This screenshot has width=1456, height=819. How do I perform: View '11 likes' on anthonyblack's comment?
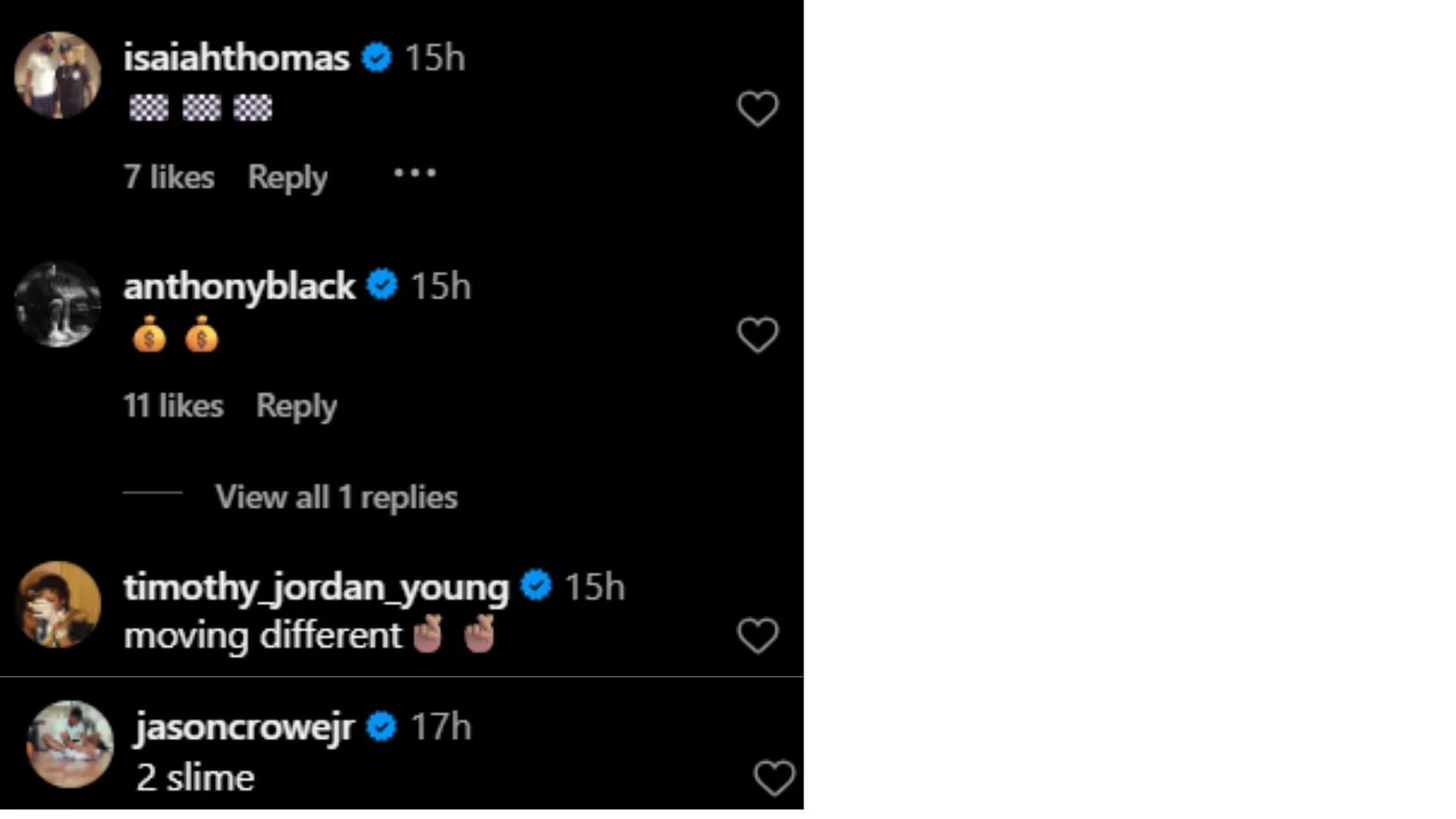[173, 405]
